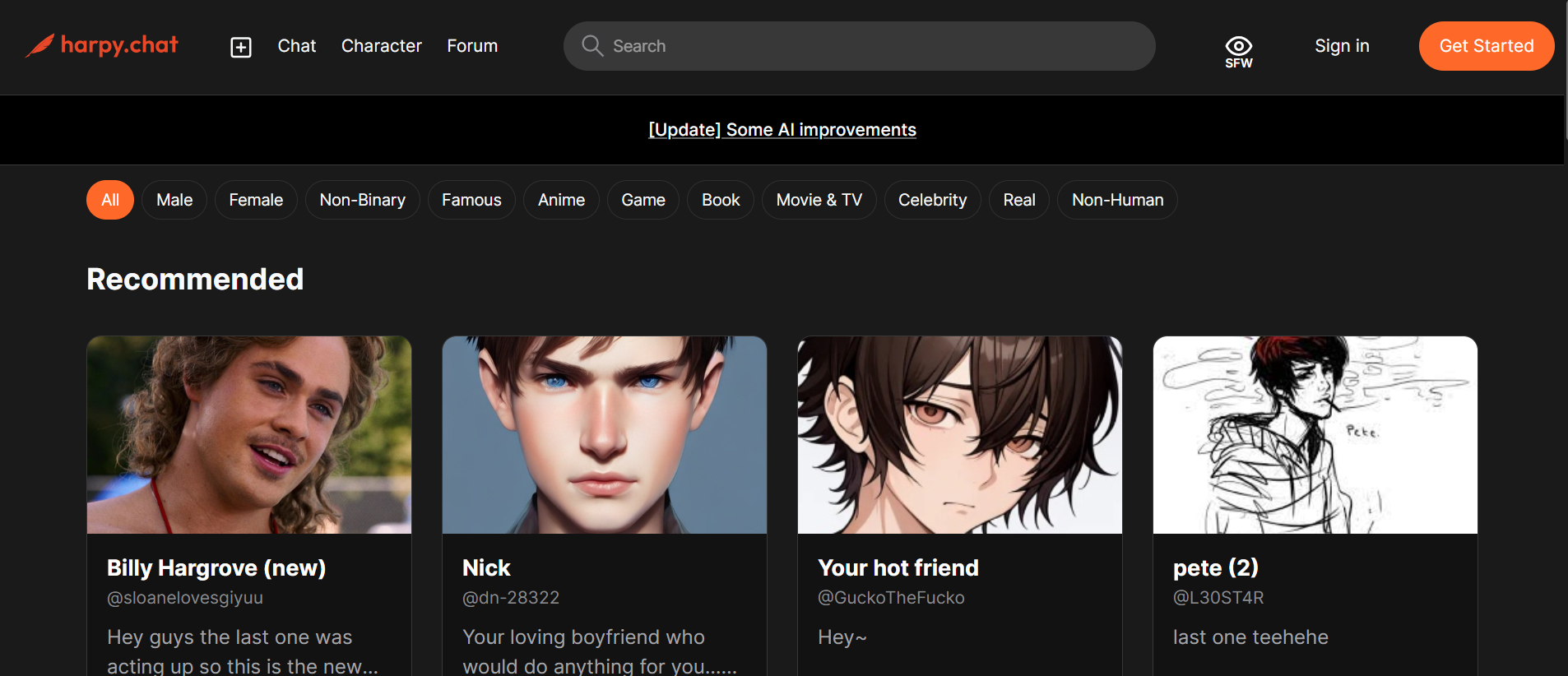Select the Female category filter
1568x676 pixels.
pyautogui.click(x=256, y=200)
